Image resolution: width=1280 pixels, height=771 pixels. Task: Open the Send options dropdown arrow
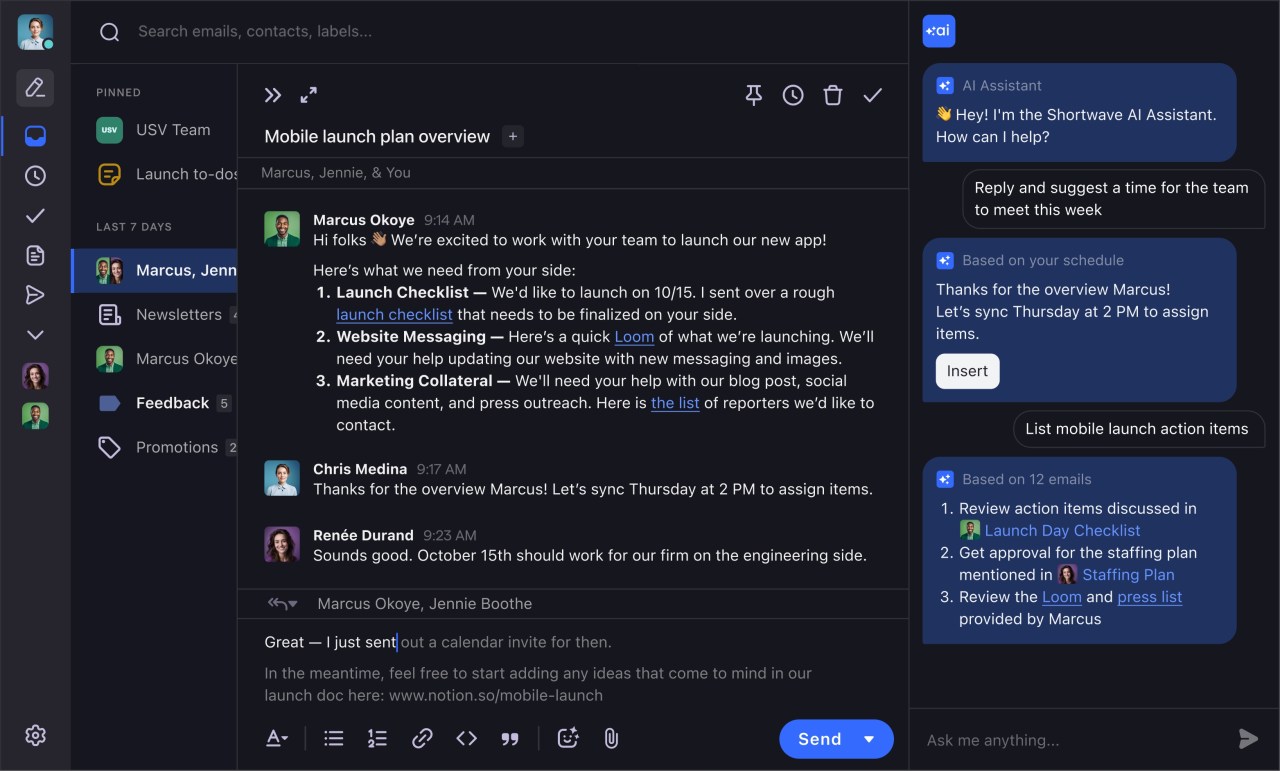point(869,739)
